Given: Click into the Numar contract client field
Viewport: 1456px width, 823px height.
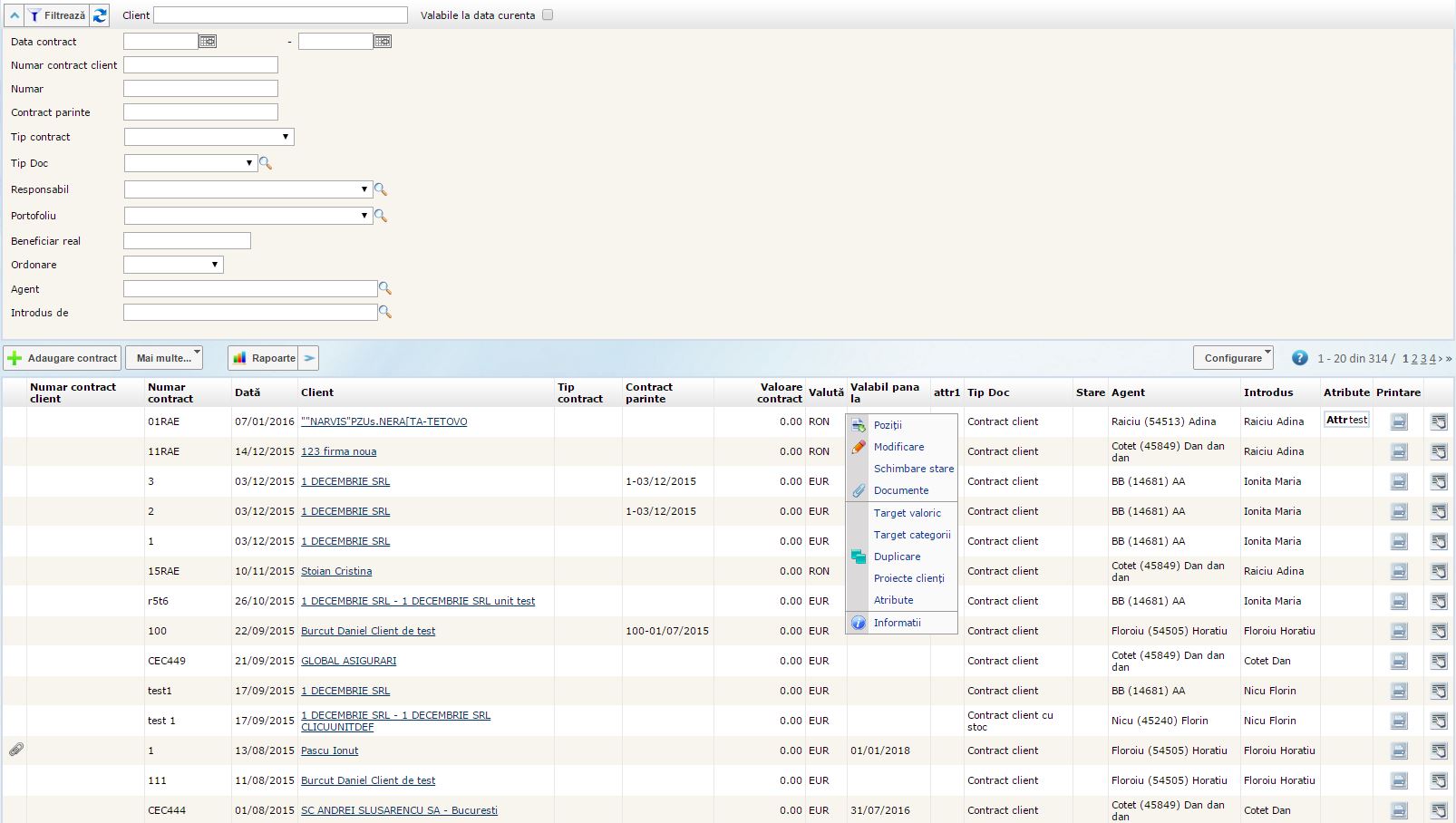Looking at the screenshot, I should pos(200,65).
